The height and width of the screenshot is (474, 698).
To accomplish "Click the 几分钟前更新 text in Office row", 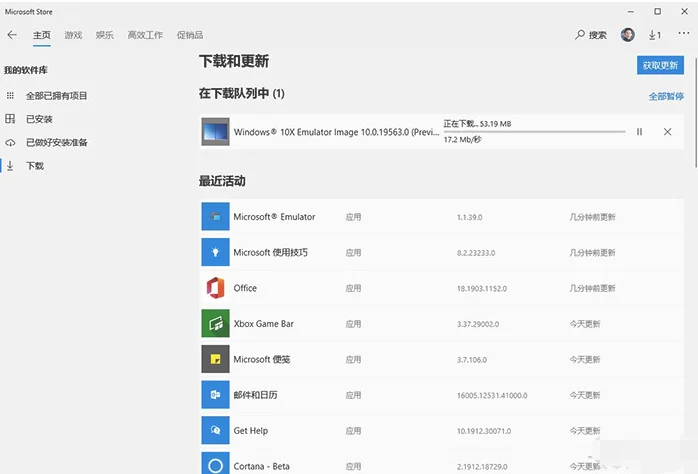I will coord(592,288).
